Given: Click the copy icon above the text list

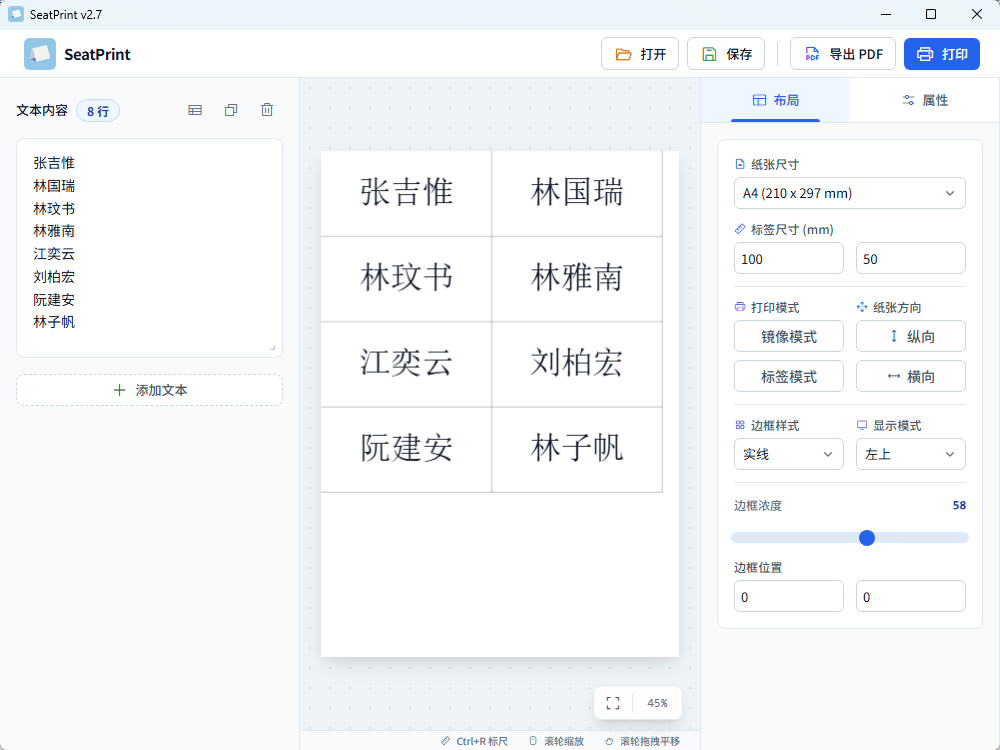Looking at the screenshot, I should tap(231, 110).
